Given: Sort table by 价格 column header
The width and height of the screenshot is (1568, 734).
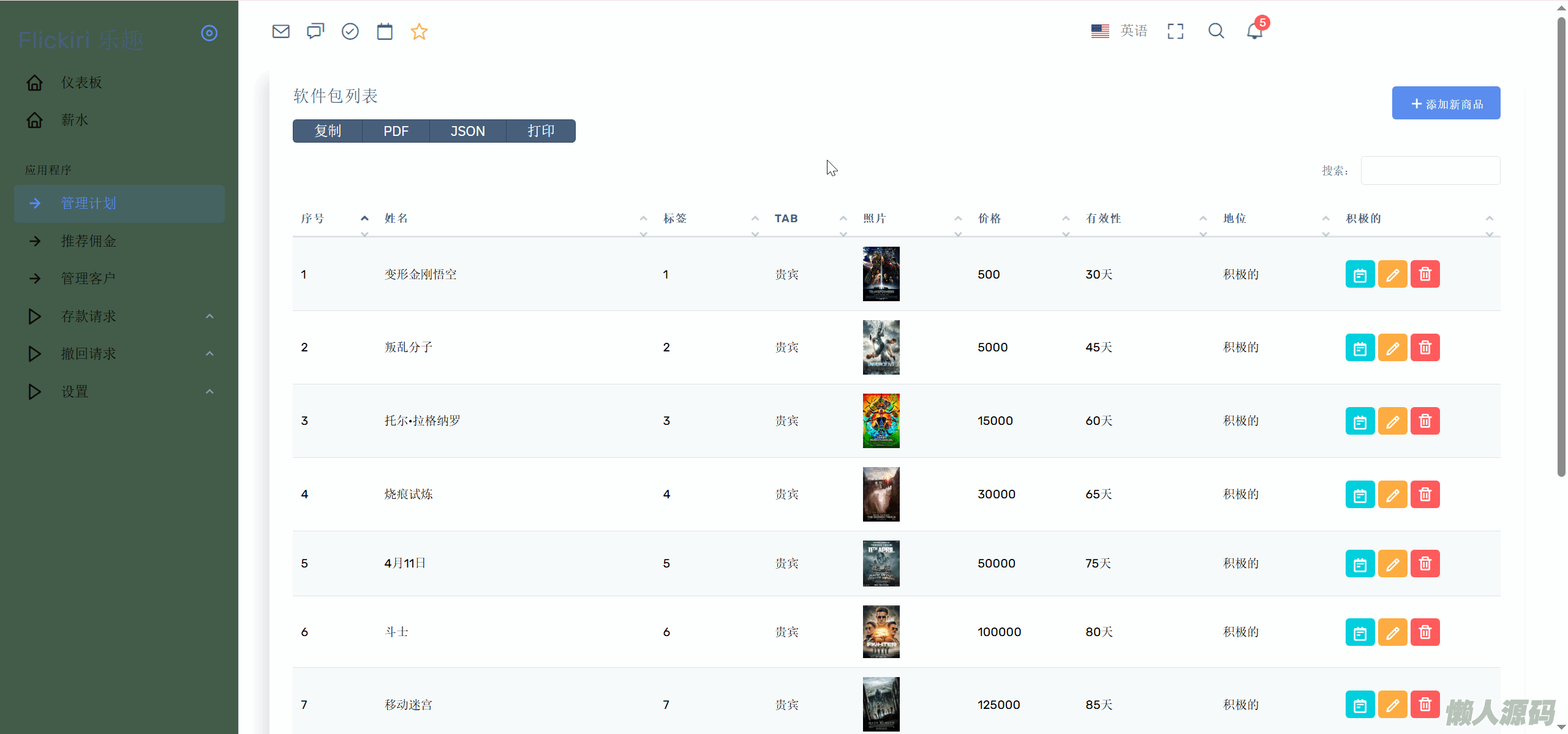Looking at the screenshot, I should click(x=989, y=219).
